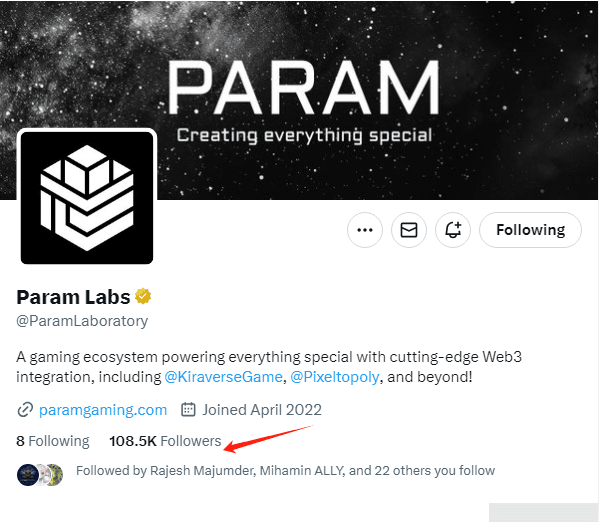Viewport: 601px width, 522px height.
Task: Click the Joined April 2022 text
Action: pyautogui.click(x=262, y=410)
